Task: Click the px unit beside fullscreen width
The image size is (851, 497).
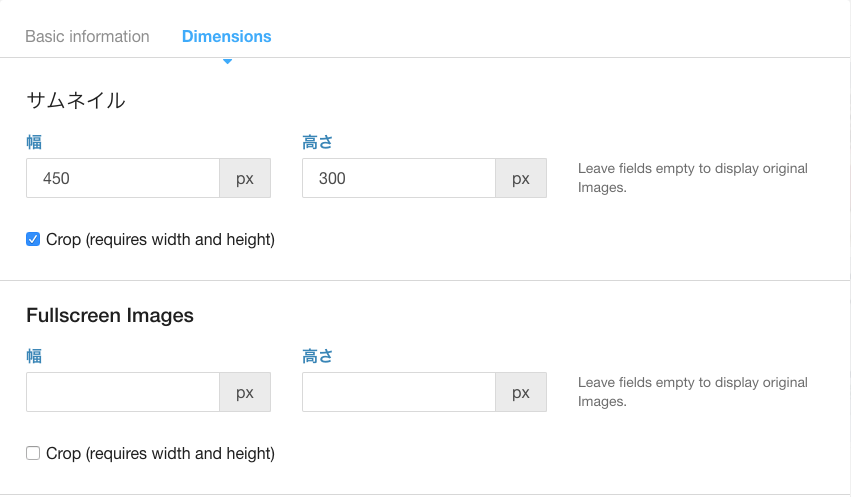Action: [245, 392]
